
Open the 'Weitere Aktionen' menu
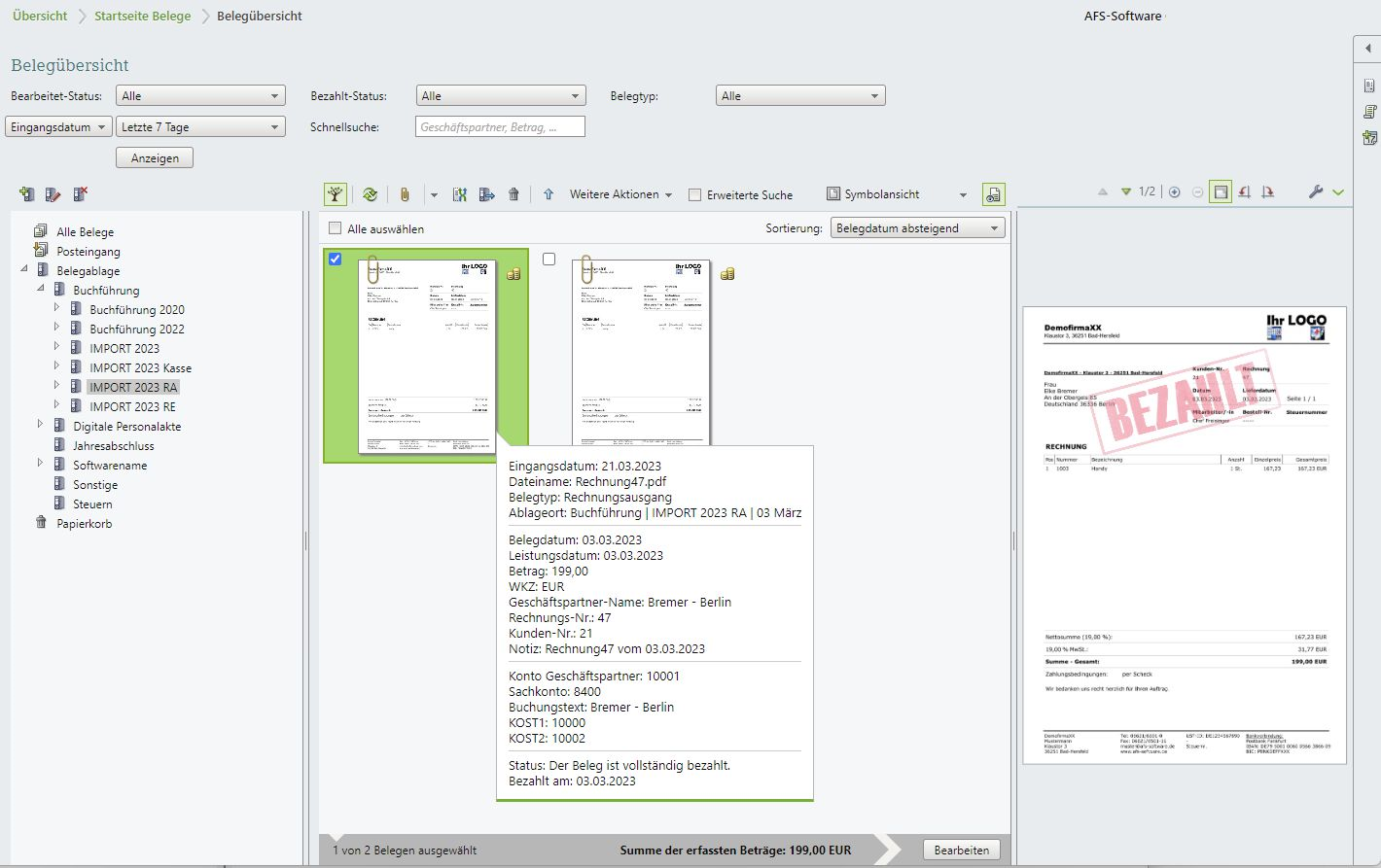[x=620, y=194]
